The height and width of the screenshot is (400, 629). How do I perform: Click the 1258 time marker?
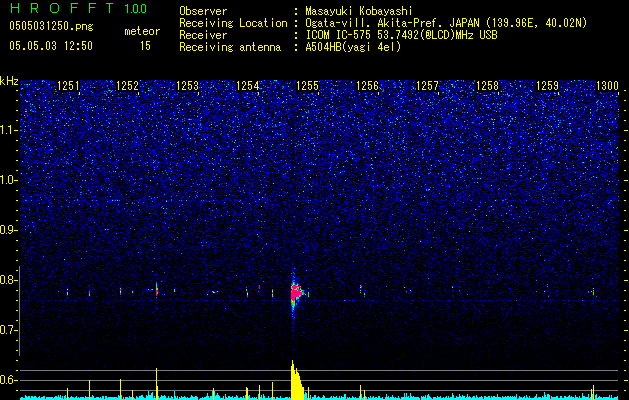(x=487, y=86)
